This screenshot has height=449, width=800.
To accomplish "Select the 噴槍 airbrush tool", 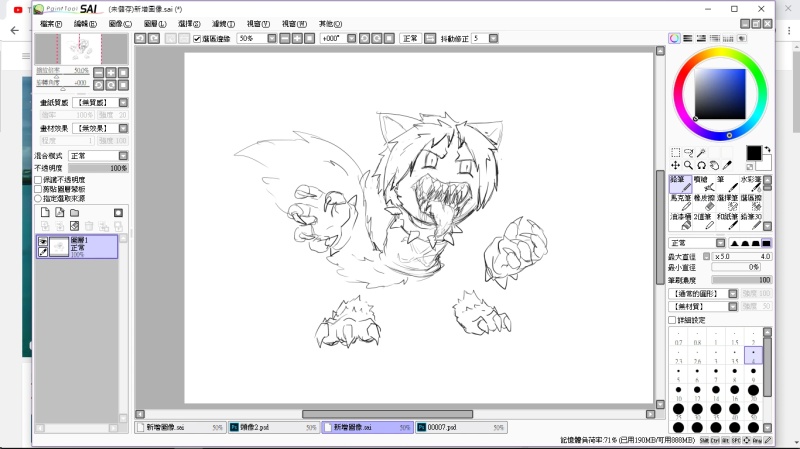I will point(704,184).
